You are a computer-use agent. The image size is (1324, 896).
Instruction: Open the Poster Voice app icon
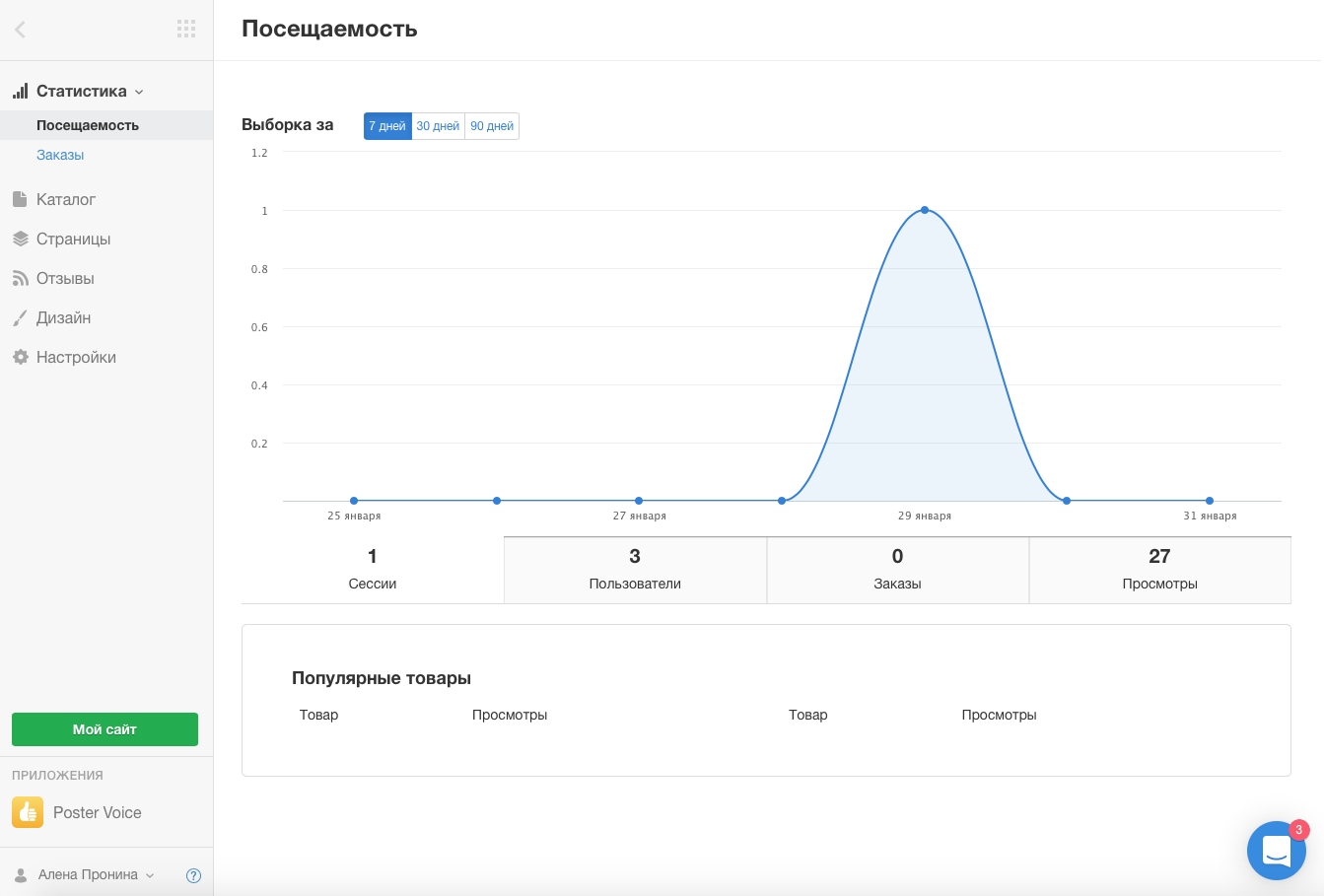tap(28, 812)
